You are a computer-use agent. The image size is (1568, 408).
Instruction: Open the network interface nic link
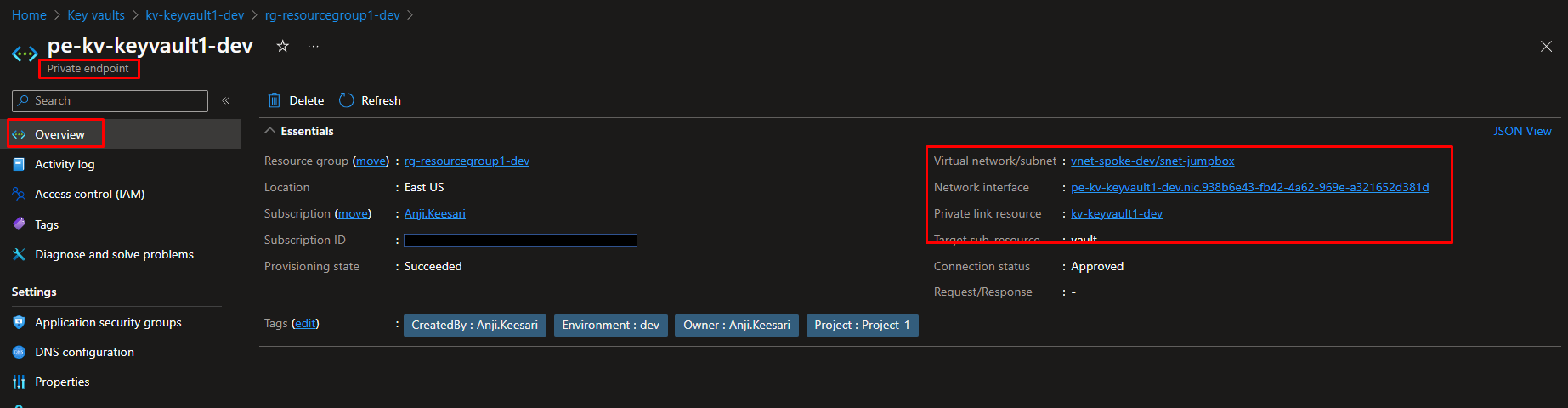tap(1249, 187)
